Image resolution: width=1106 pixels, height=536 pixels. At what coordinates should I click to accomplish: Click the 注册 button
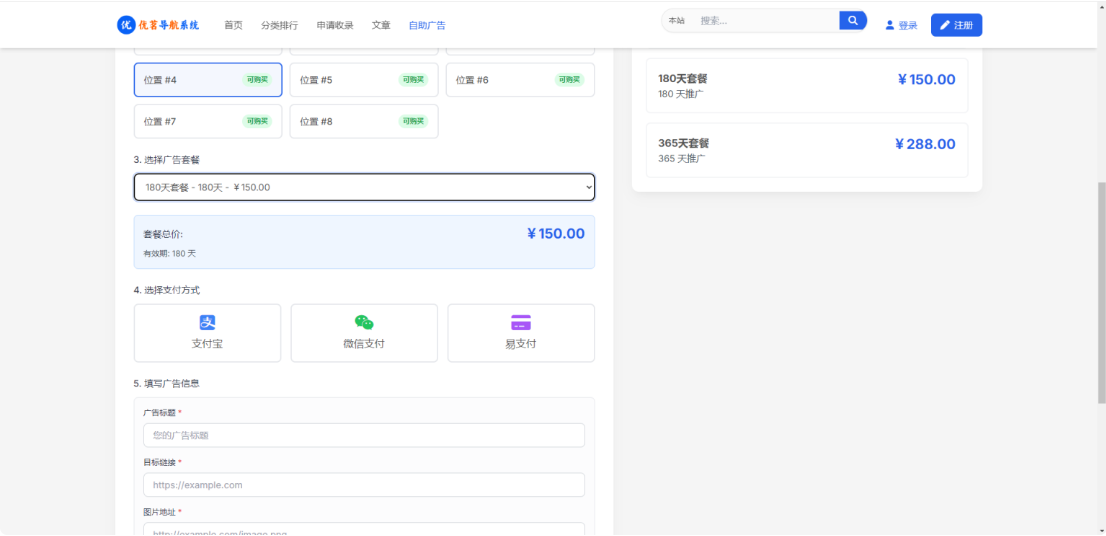coord(956,25)
